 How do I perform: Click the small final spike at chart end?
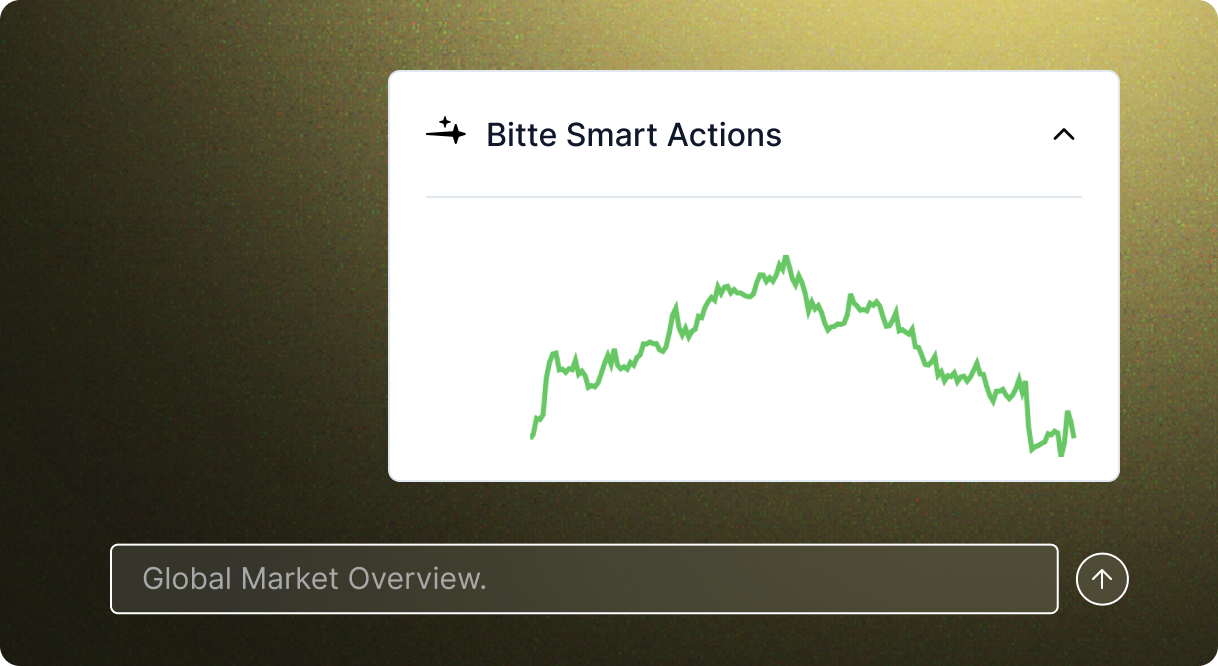[1068, 413]
